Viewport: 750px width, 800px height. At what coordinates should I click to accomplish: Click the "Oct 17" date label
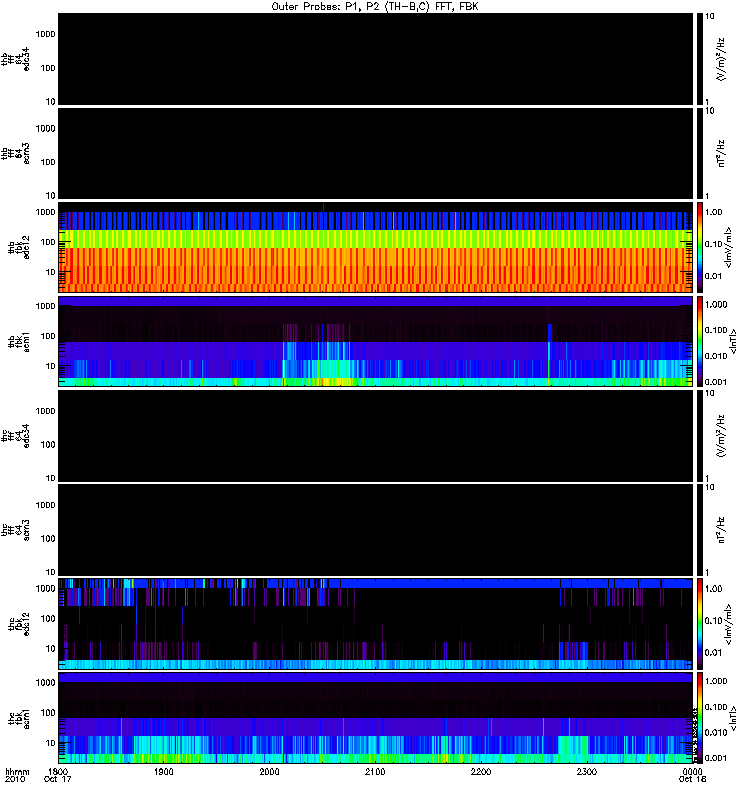coord(58,779)
